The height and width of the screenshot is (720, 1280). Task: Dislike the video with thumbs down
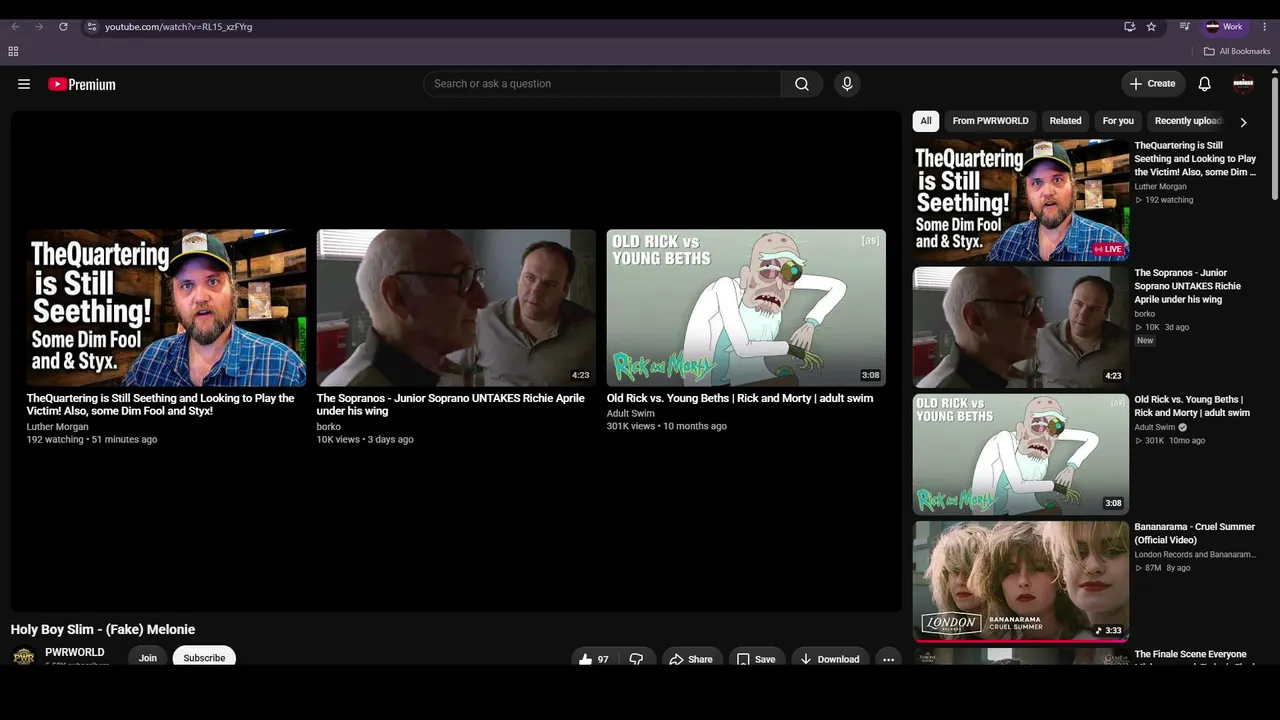636,659
